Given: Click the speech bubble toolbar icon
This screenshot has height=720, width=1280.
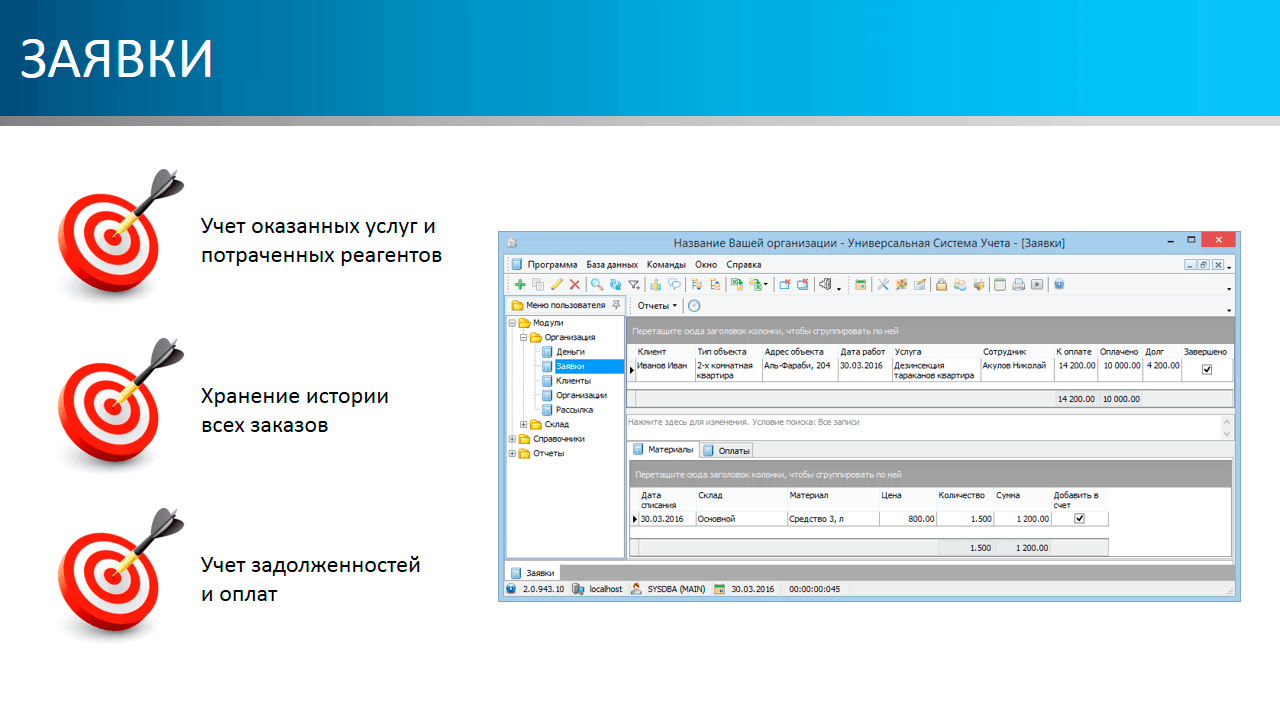Looking at the screenshot, I should click(x=674, y=284).
